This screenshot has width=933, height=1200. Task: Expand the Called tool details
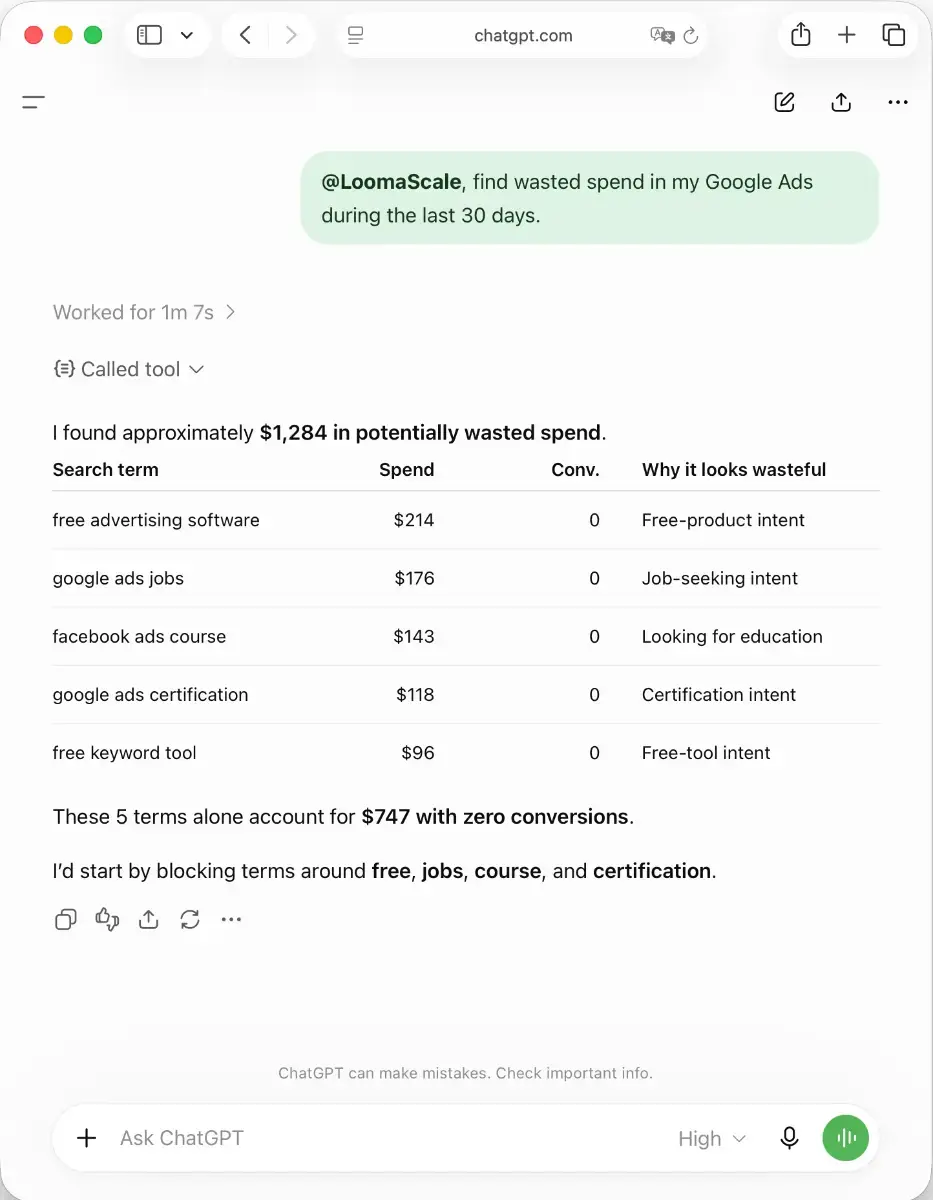tap(129, 369)
